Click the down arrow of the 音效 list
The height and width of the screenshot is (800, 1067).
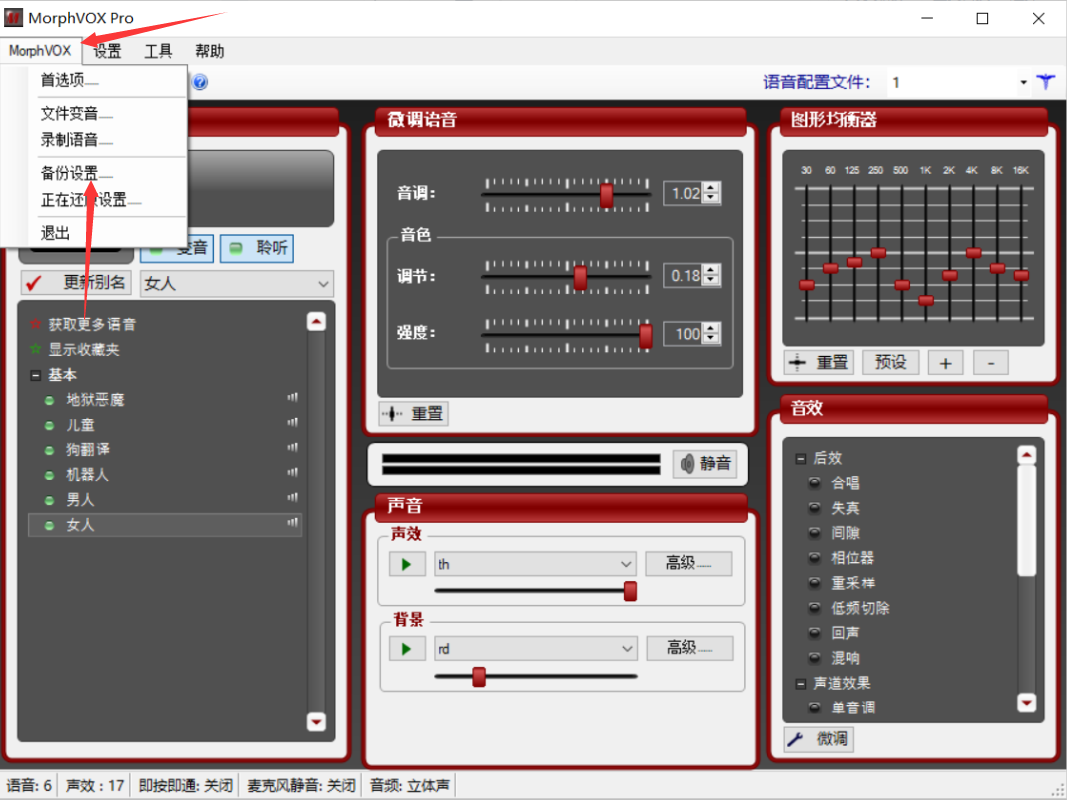(x=1026, y=702)
